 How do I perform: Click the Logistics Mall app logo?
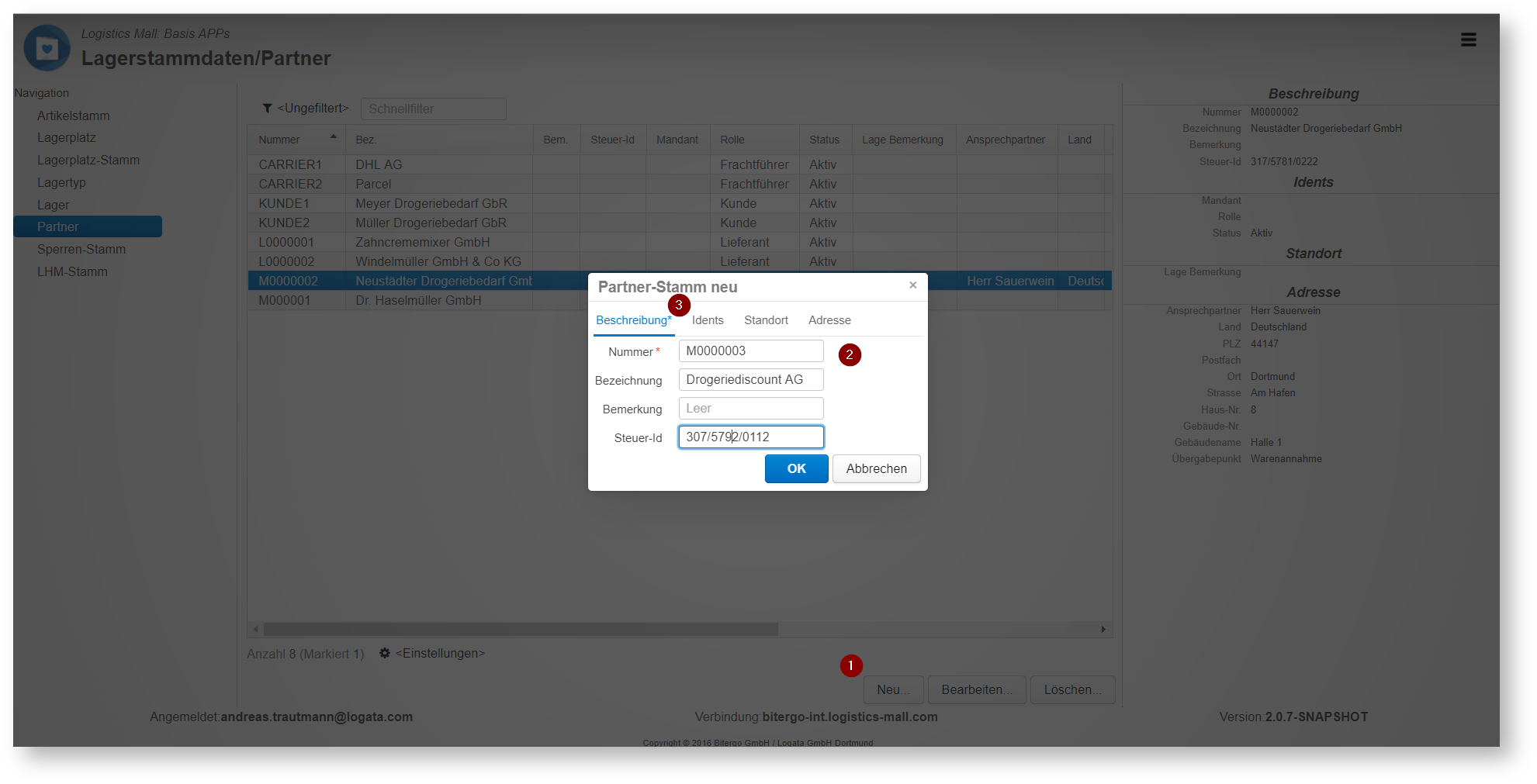(47, 48)
